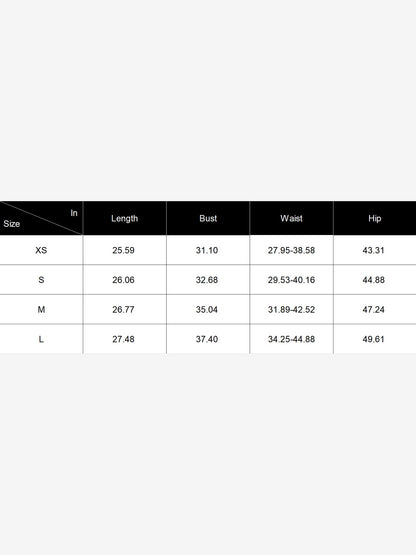Select the M size row label
Image resolution: width=416 pixels, height=555 pixels.
click(x=41, y=310)
